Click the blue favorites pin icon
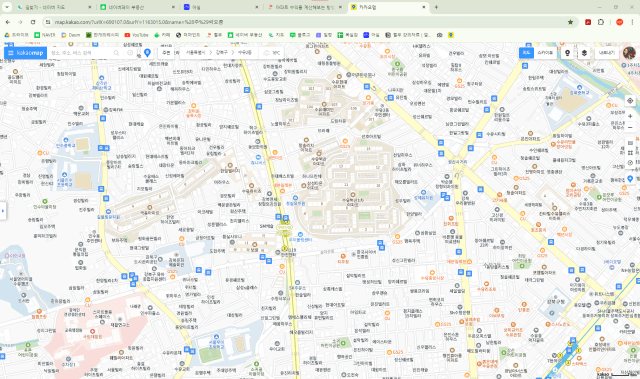Viewport: 640px width, 379px height. click(147, 53)
